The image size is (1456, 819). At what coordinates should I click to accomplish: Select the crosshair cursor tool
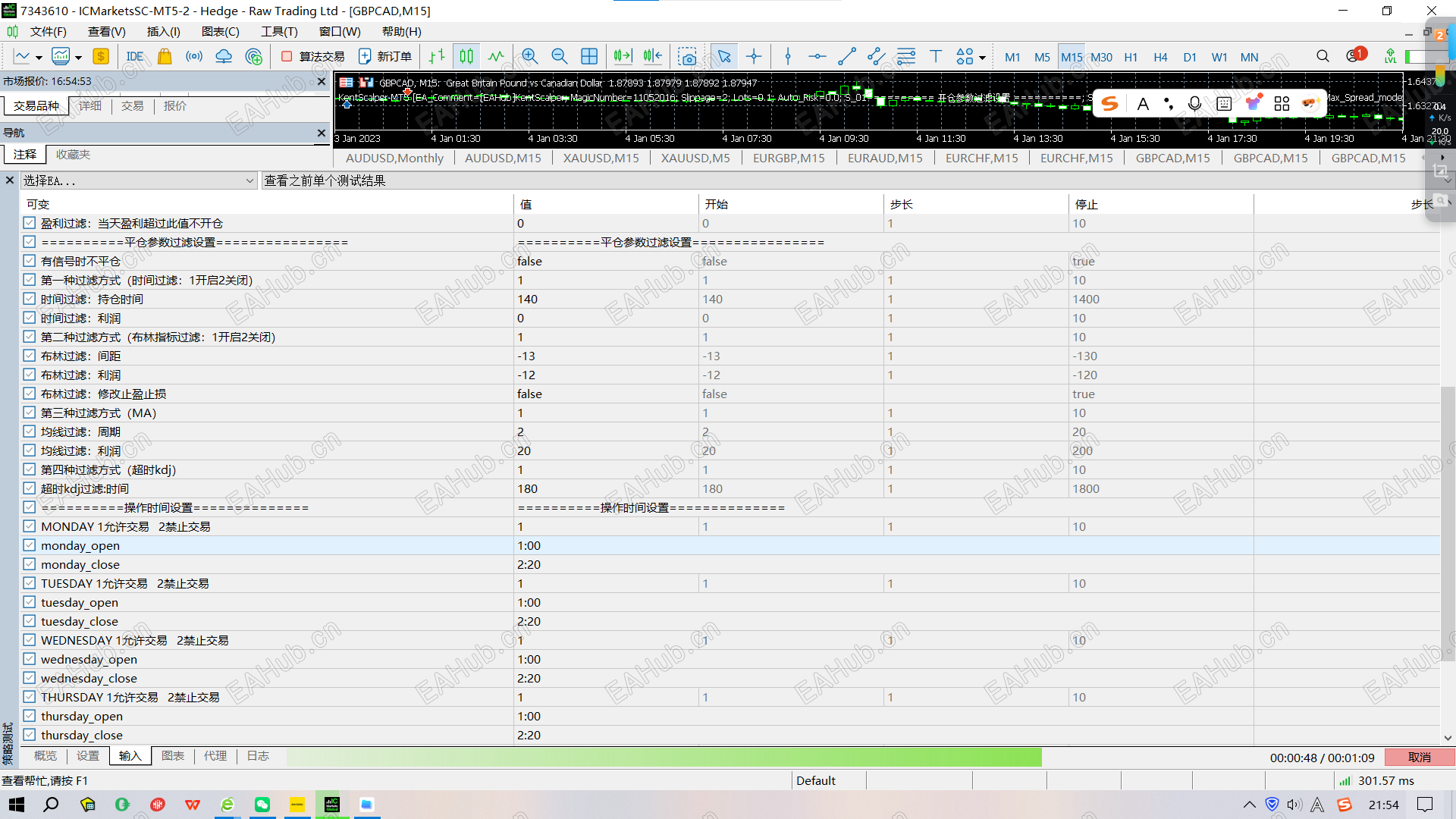click(x=754, y=56)
